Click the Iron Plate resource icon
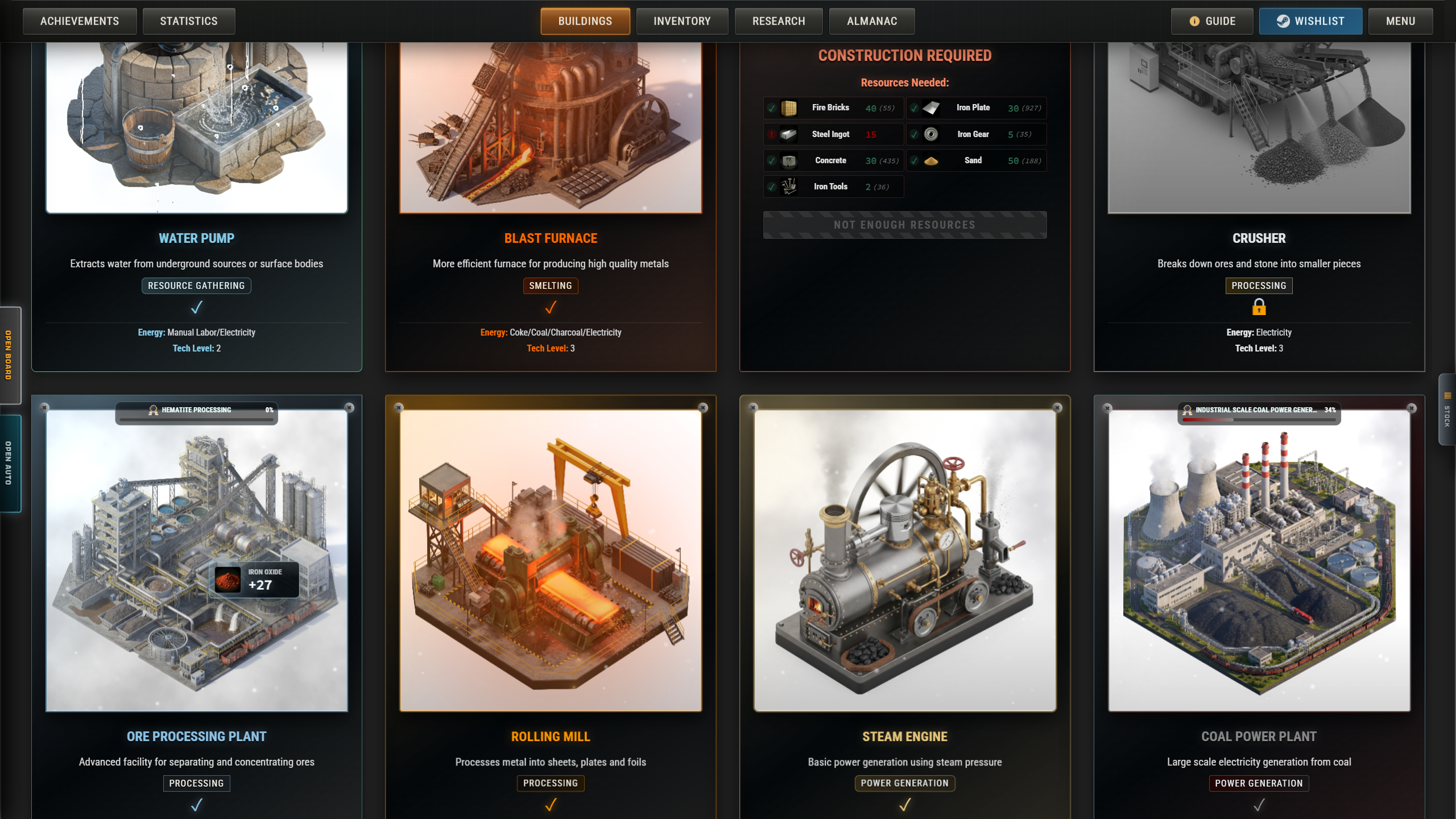1456x819 pixels. click(x=931, y=108)
